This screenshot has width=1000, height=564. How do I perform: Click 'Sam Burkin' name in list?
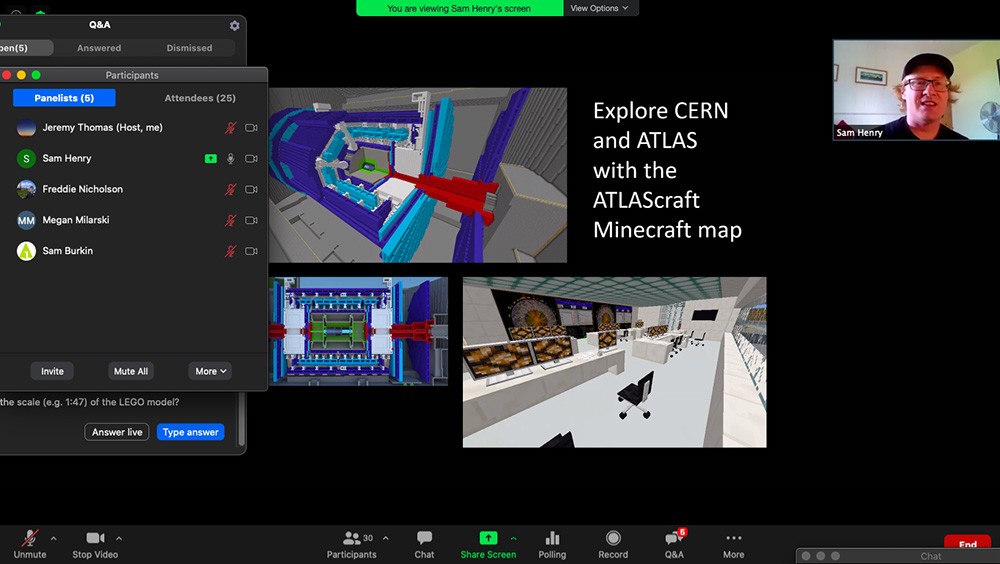[68, 251]
